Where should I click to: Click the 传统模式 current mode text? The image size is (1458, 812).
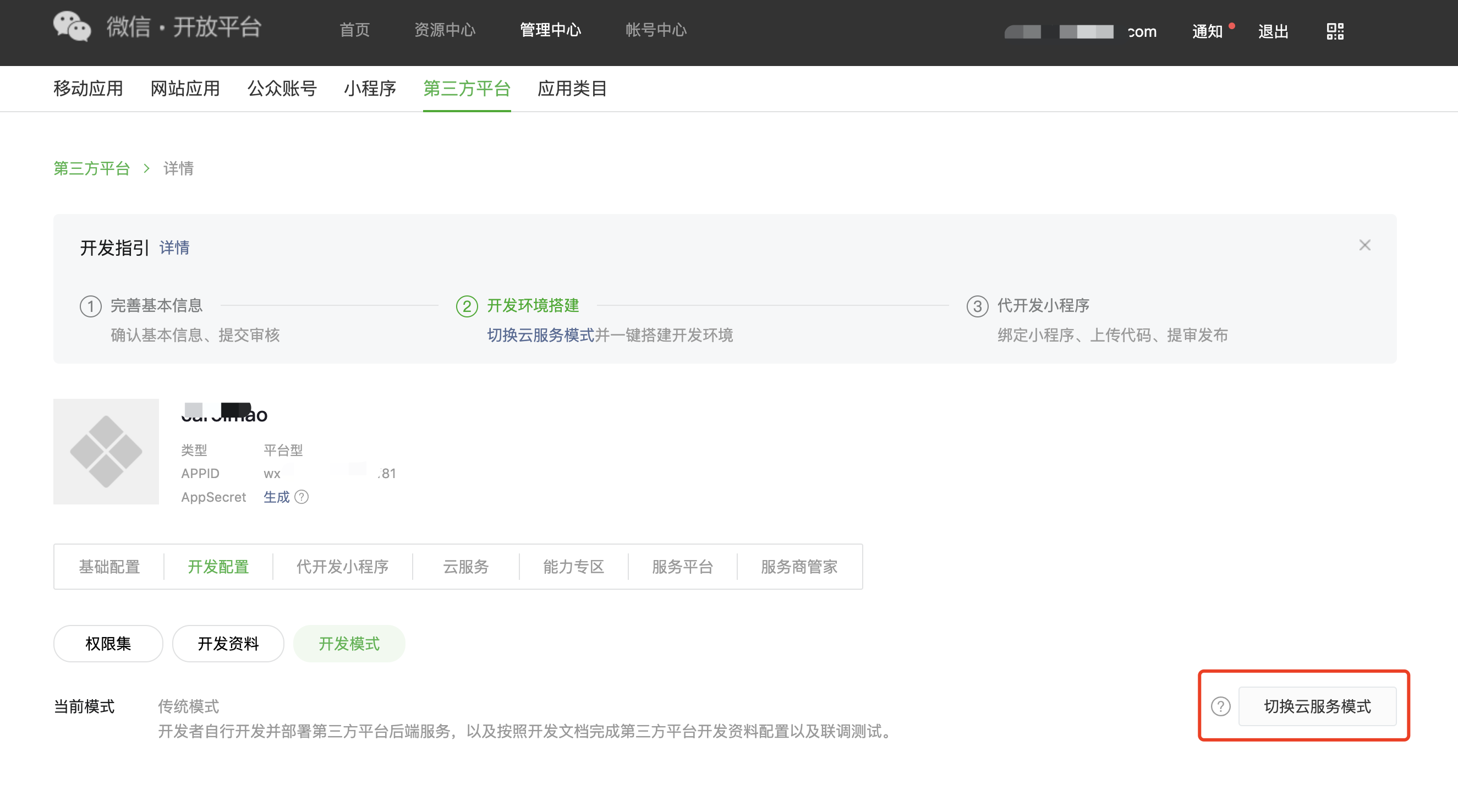(189, 706)
